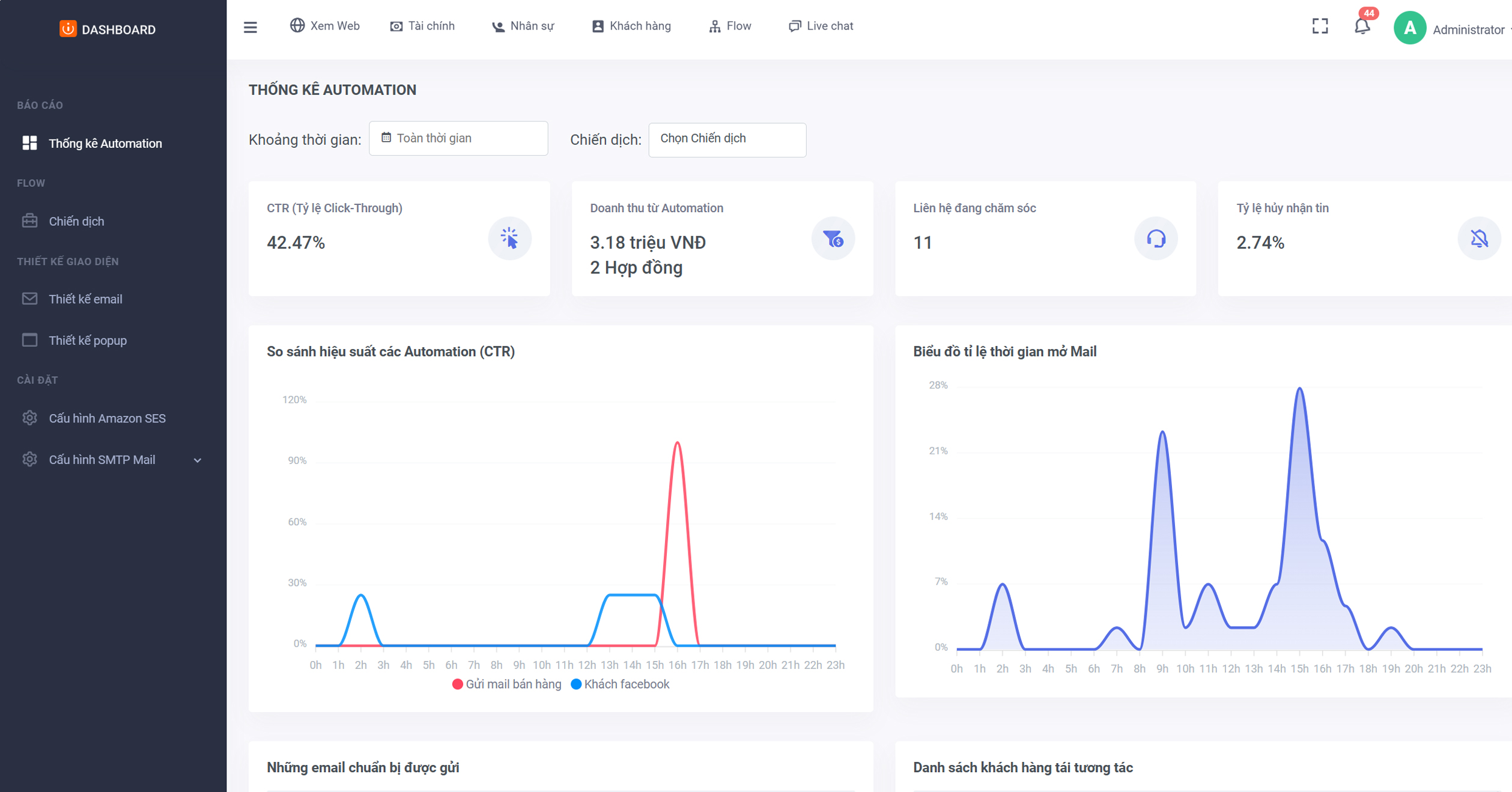
Task: Open the Toàn thời gian date range picker
Action: [x=458, y=138]
